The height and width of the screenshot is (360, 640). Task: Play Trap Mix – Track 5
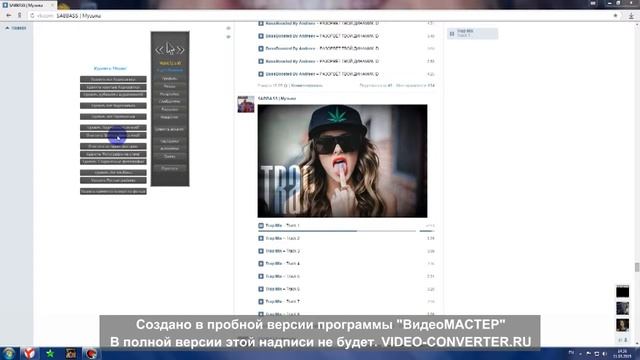pos(261,276)
